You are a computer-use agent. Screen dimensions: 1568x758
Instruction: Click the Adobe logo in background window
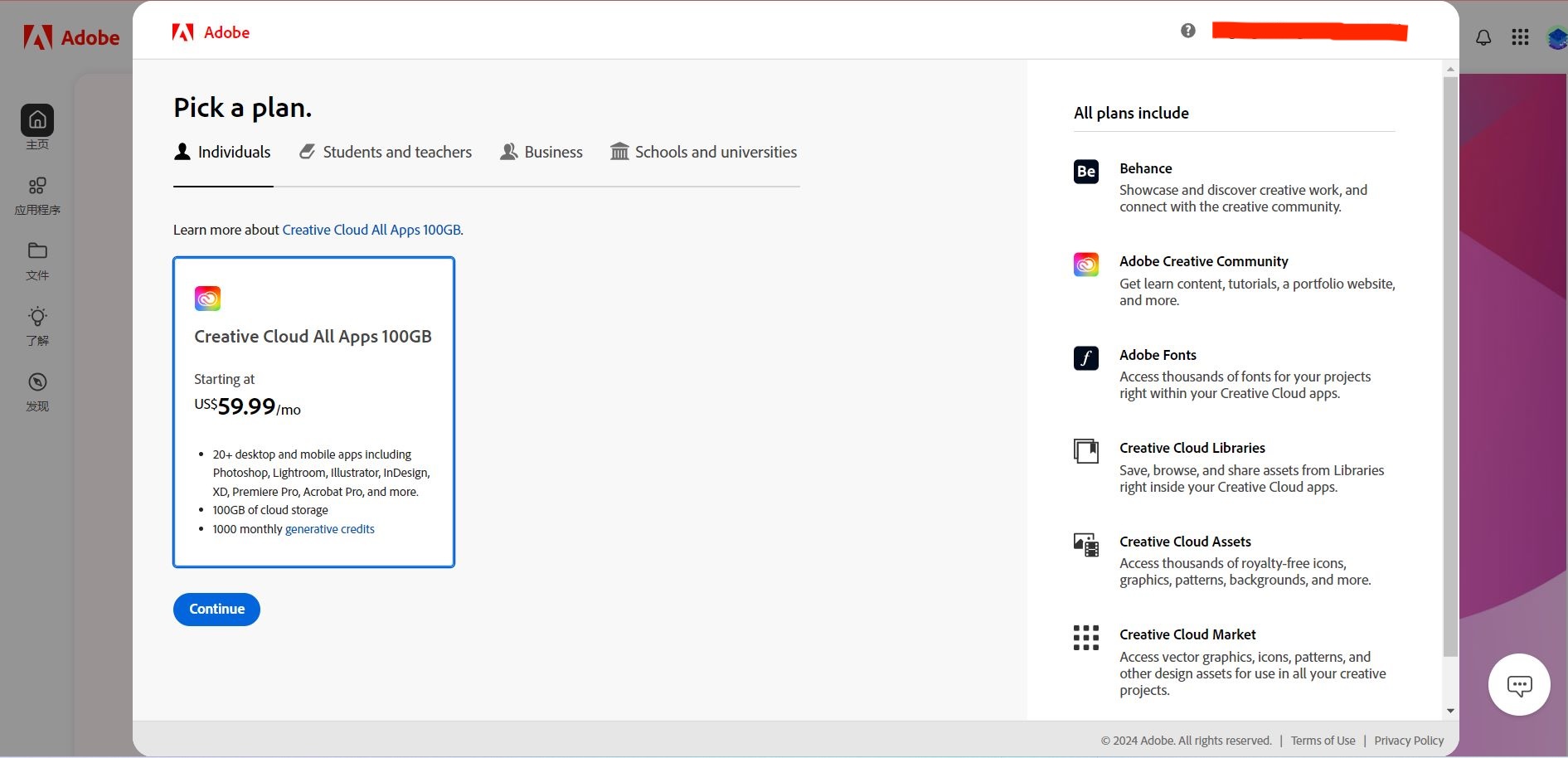[x=71, y=37]
